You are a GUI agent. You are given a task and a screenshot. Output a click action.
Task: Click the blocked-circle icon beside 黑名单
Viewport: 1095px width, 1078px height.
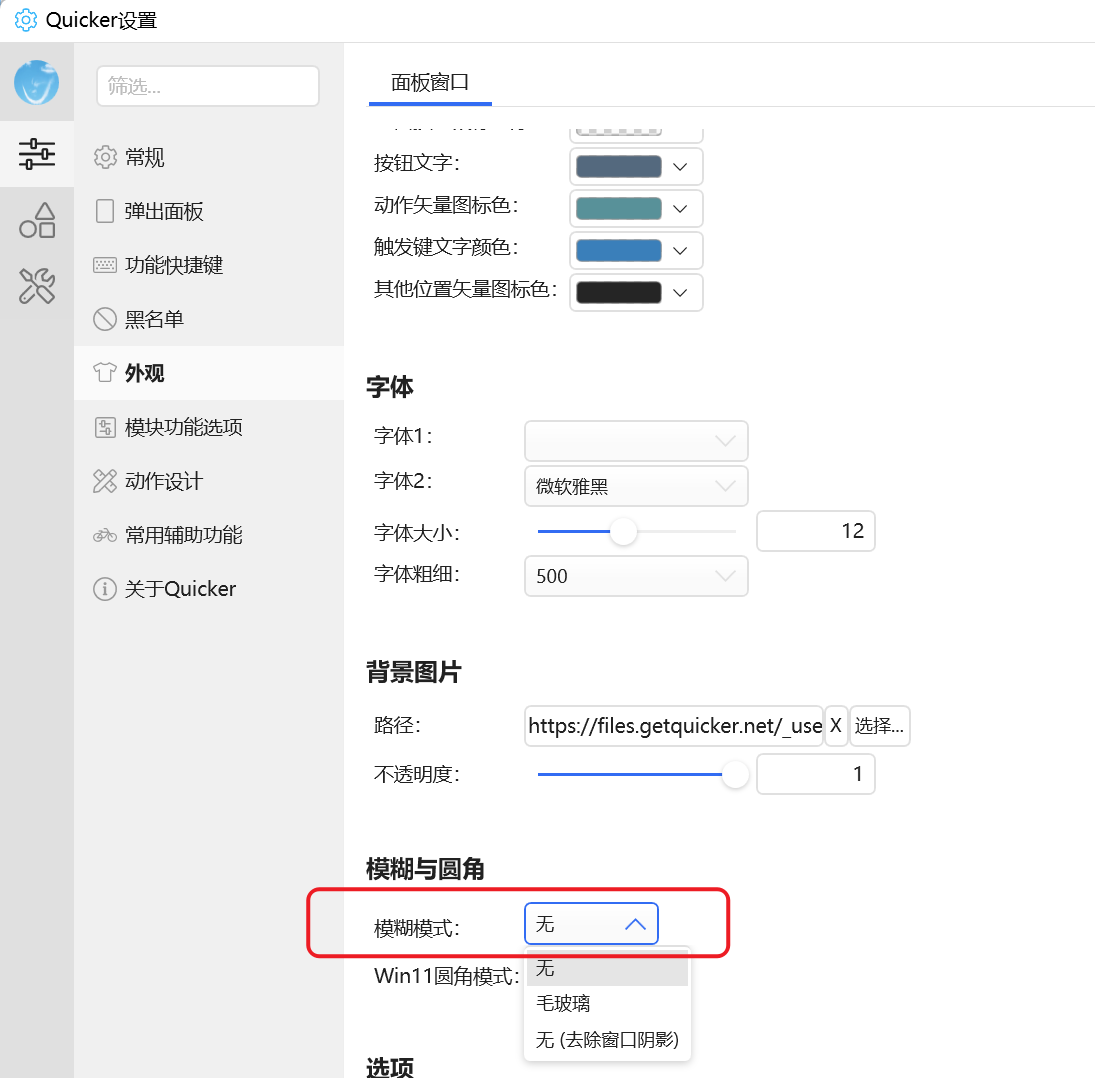pos(105,319)
